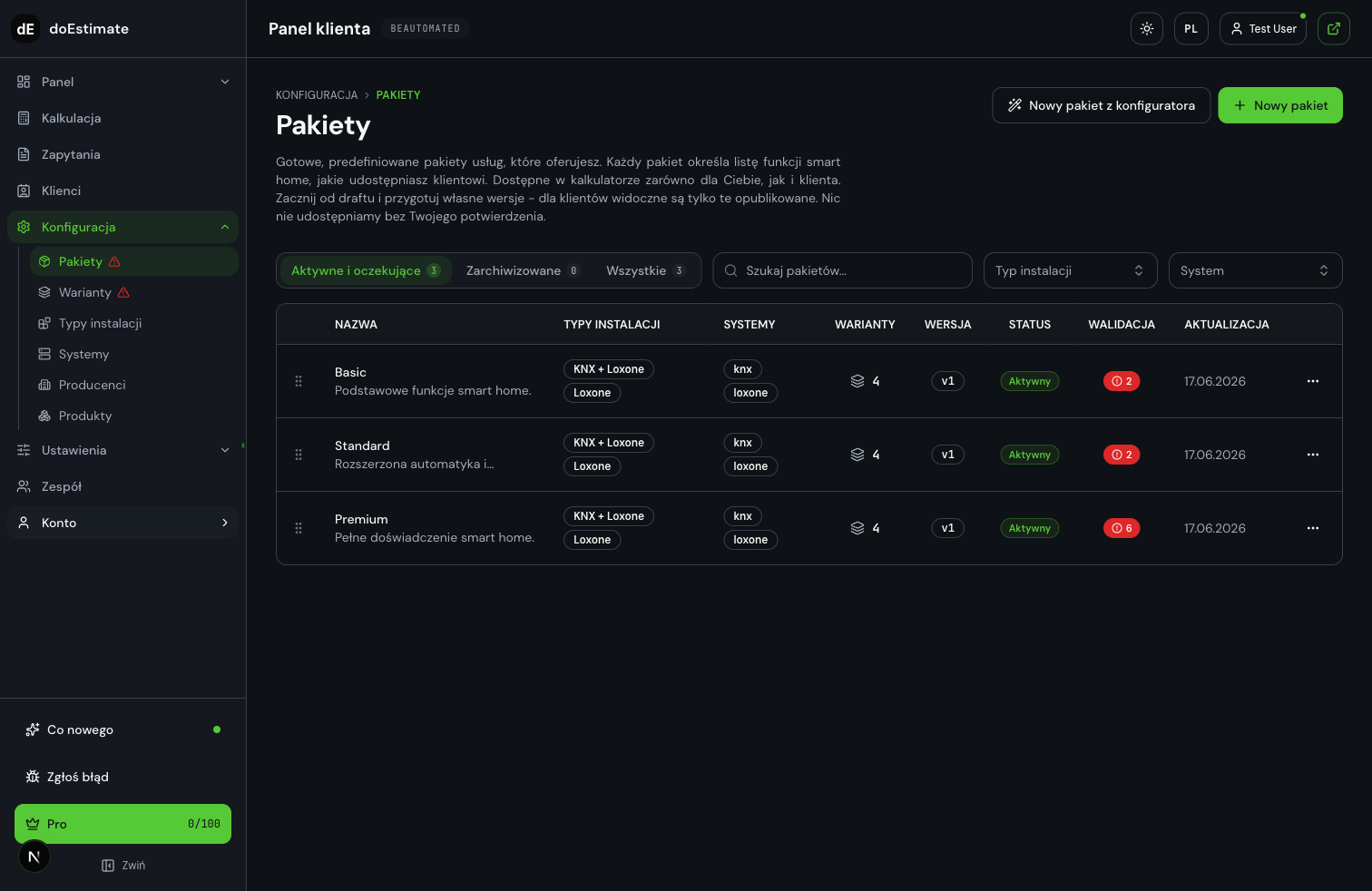Click the variants layers icon for Standard
Screen dimensions: 1372x891
pyautogui.click(x=857, y=455)
